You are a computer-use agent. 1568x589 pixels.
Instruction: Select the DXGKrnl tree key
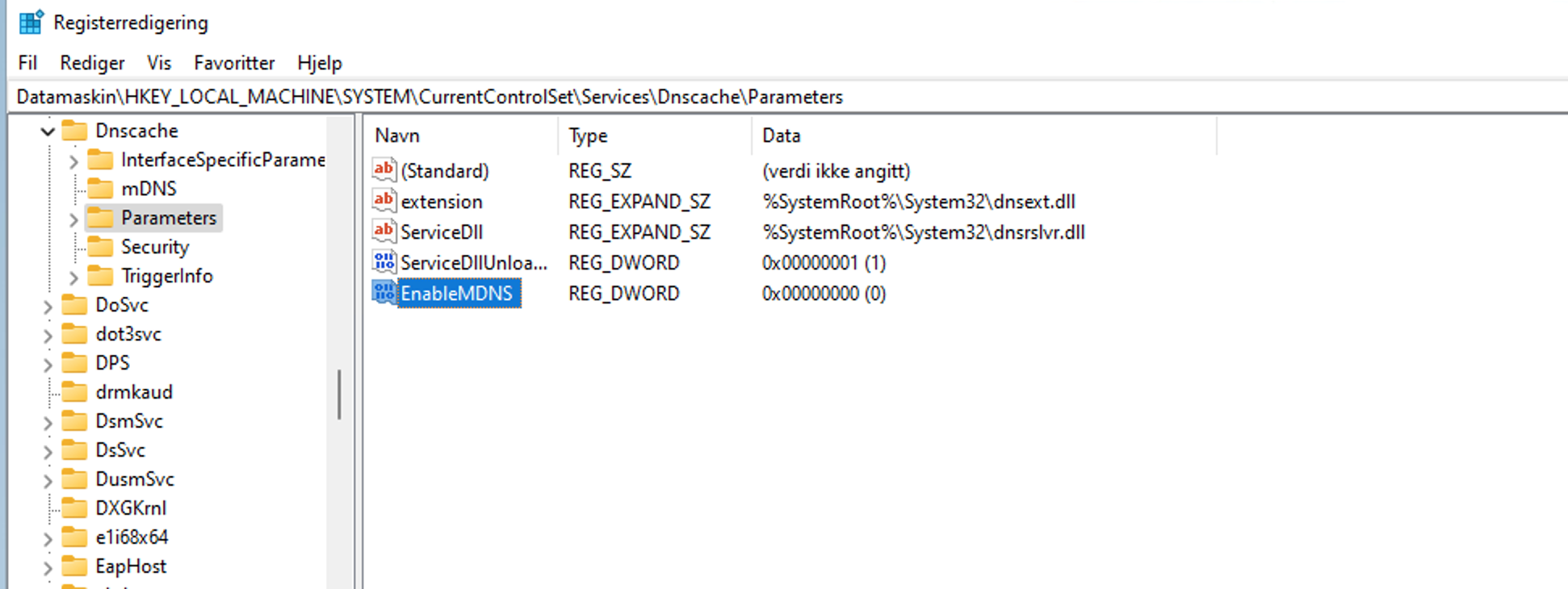pos(131,508)
